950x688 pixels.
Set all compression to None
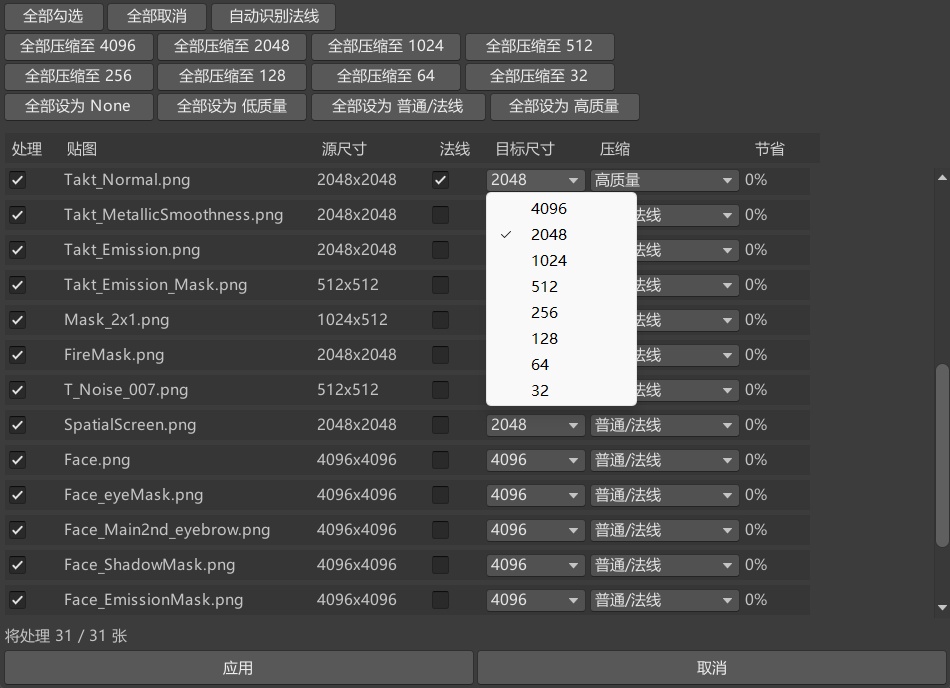[79, 107]
